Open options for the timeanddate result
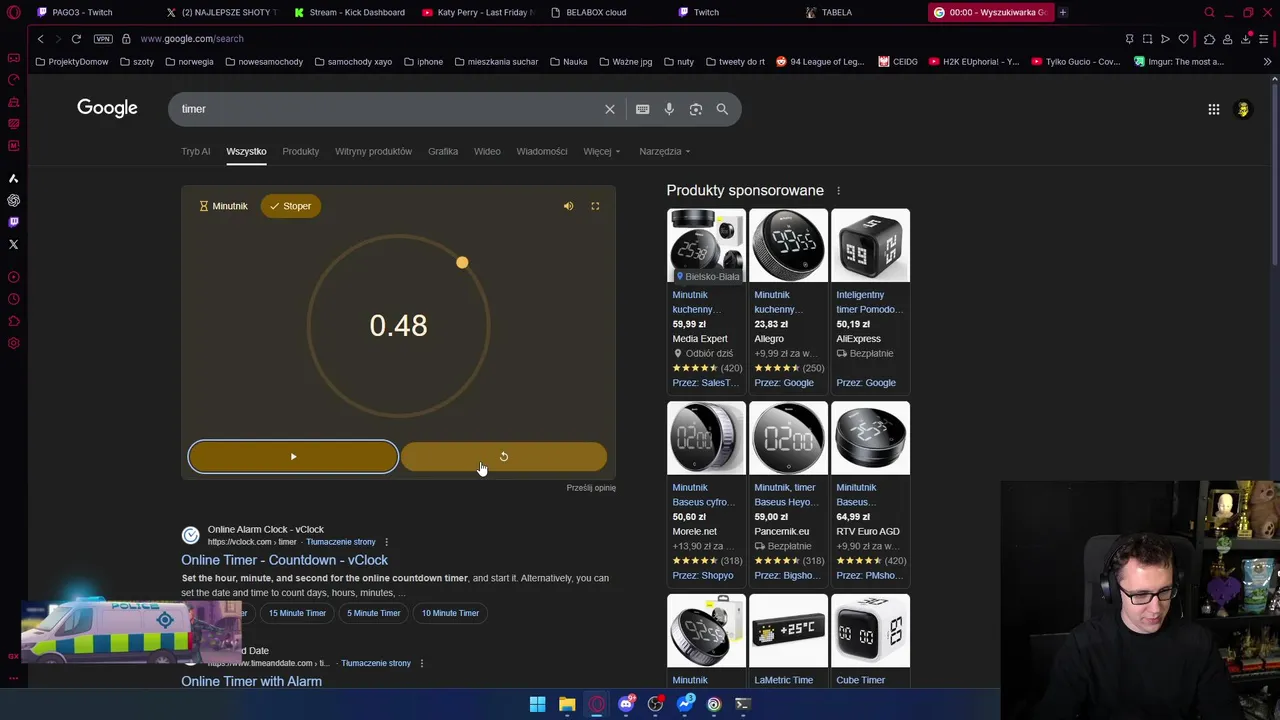1280x720 pixels. tap(422, 663)
